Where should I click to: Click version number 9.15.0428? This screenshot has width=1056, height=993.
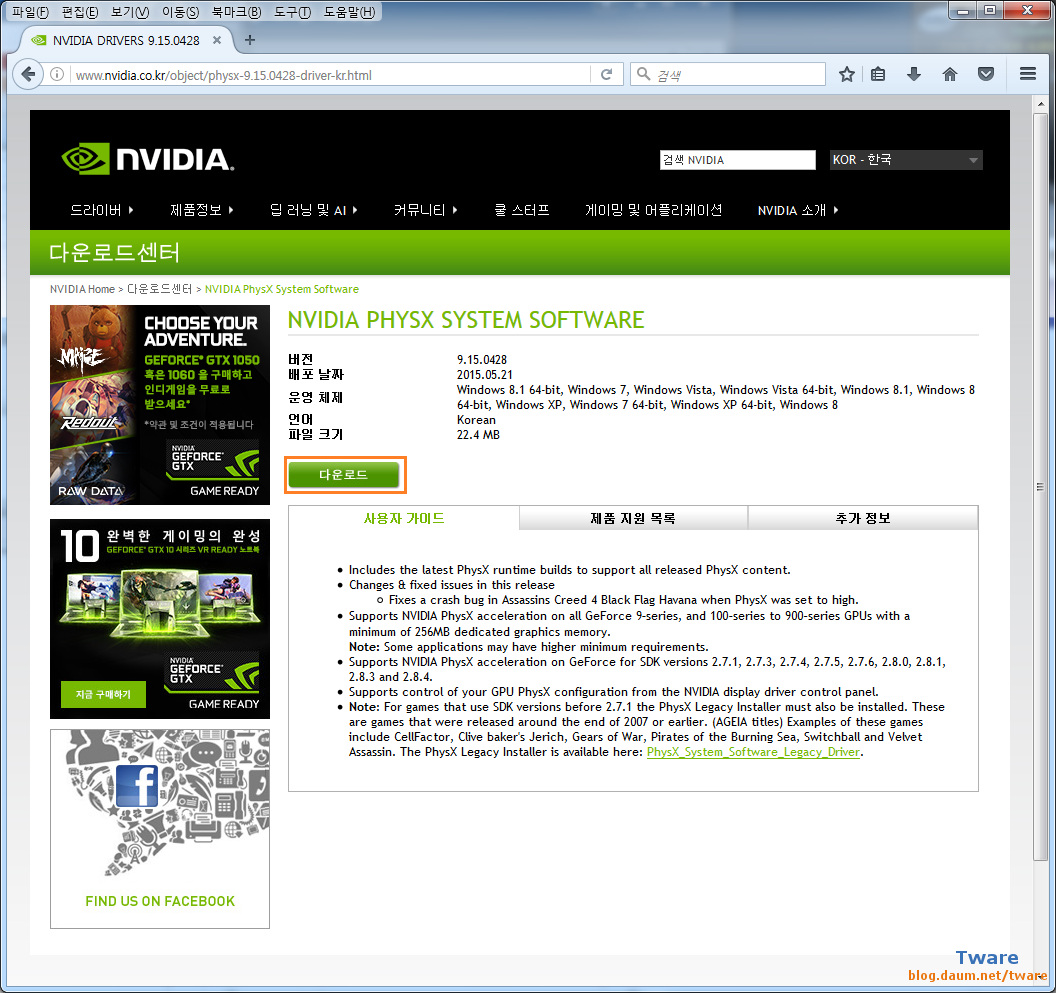(x=482, y=360)
